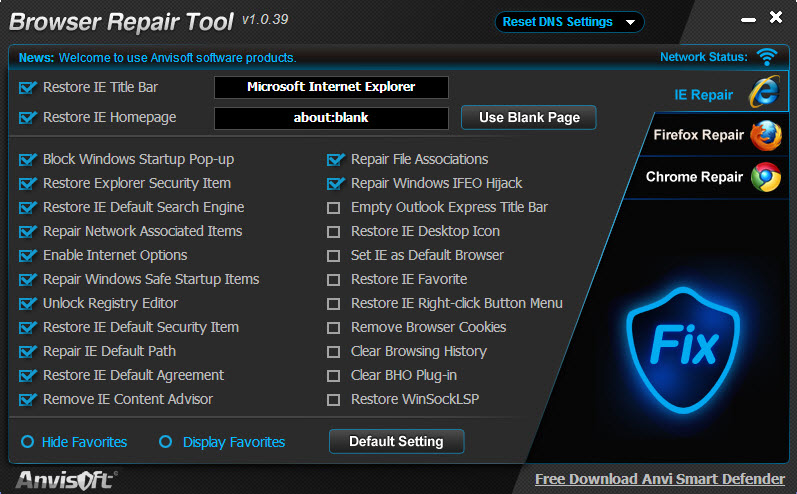
Task: Click the news text 'Welcome to use Anvisoft software products.'
Action: 177,57
